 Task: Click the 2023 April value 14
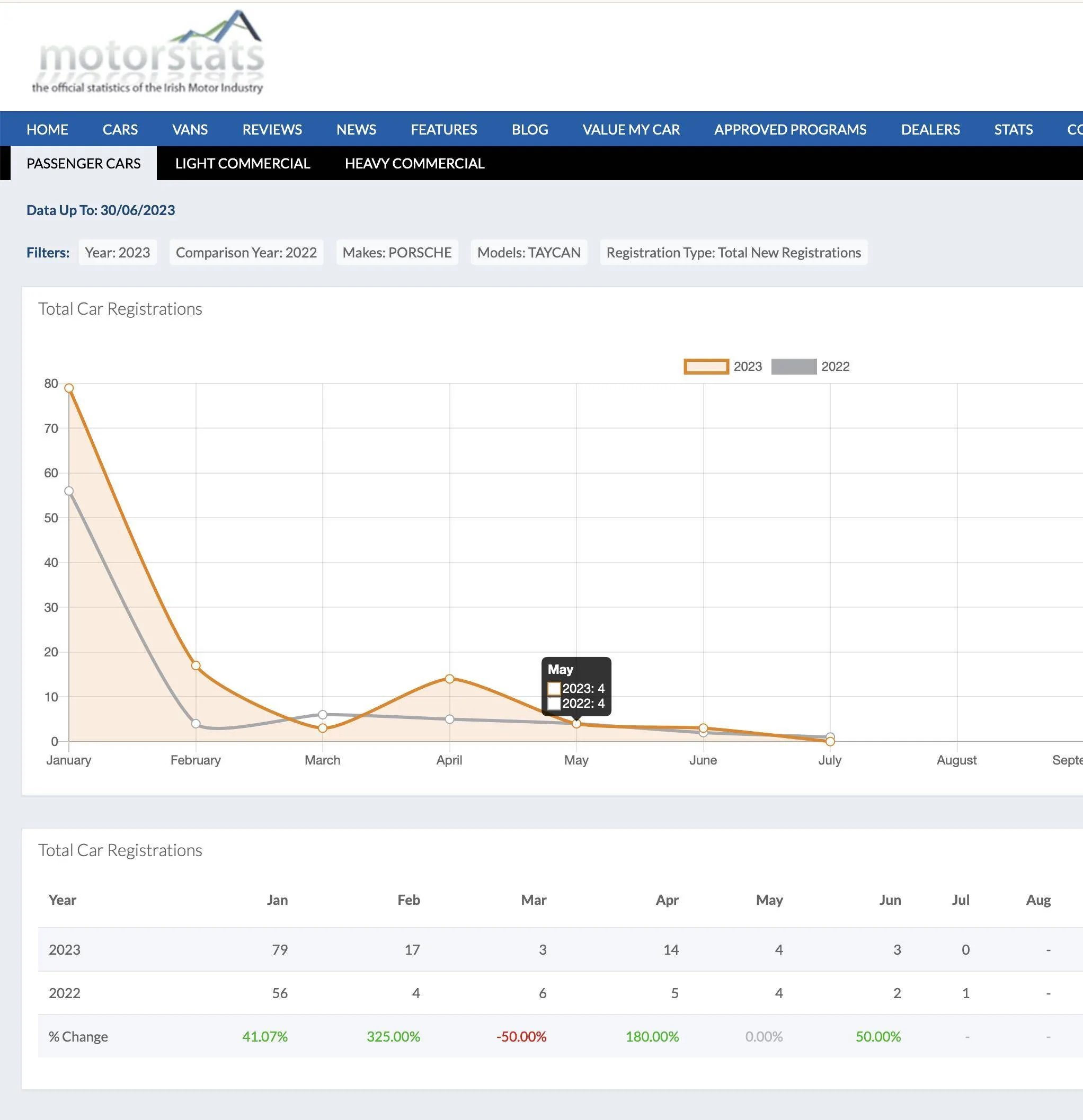[x=671, y=950]
